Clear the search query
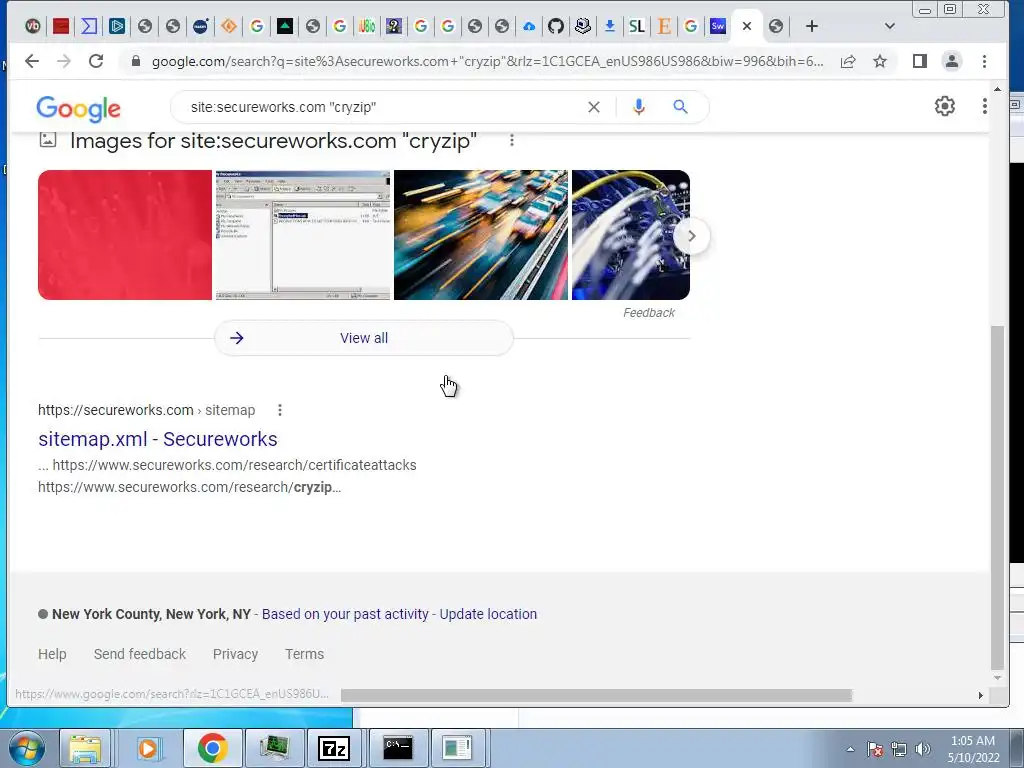This screenshot has height=768, width=1024. point(594,107)
